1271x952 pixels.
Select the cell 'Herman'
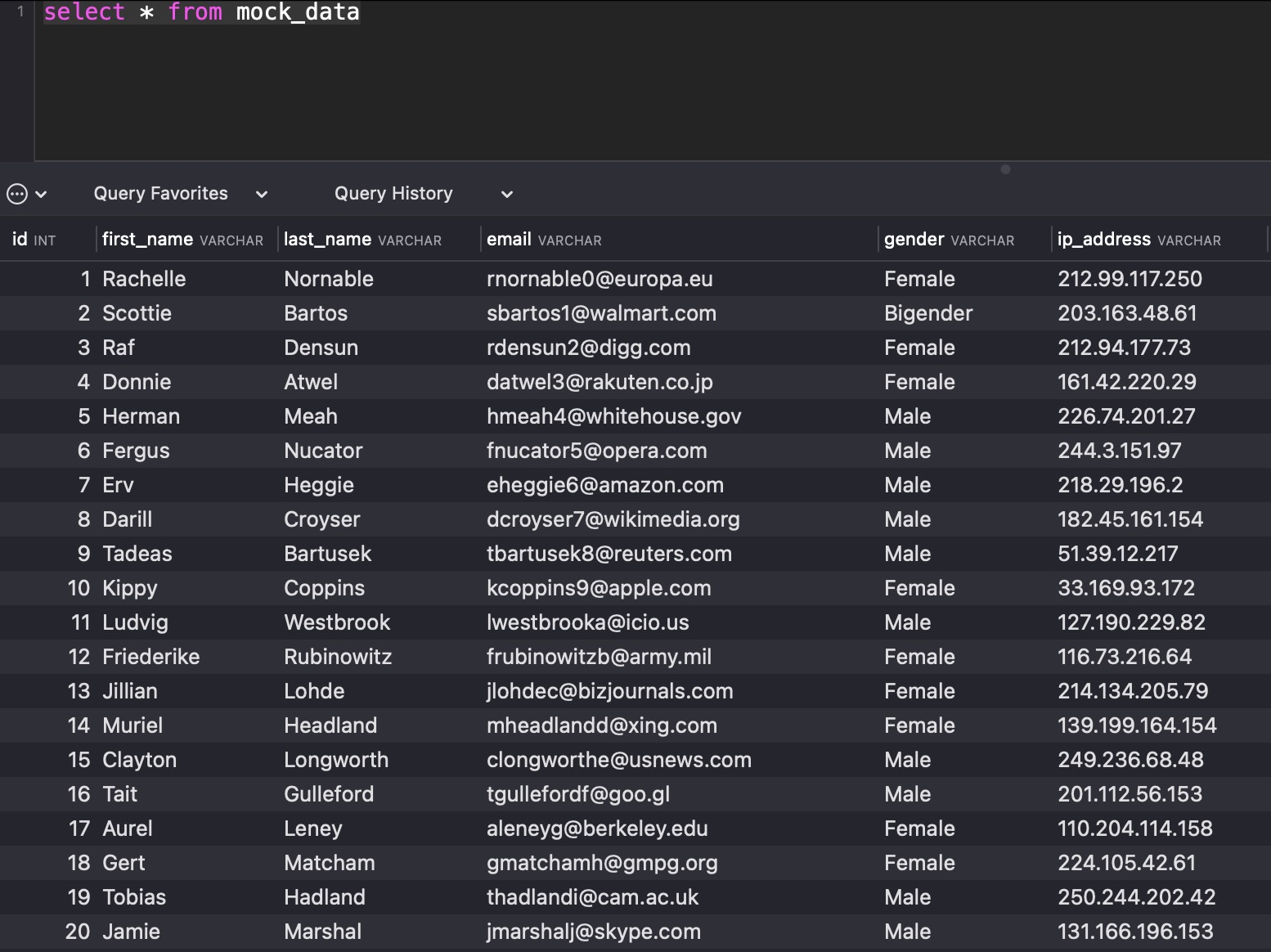pyautogui.click(x=141, y=416)
